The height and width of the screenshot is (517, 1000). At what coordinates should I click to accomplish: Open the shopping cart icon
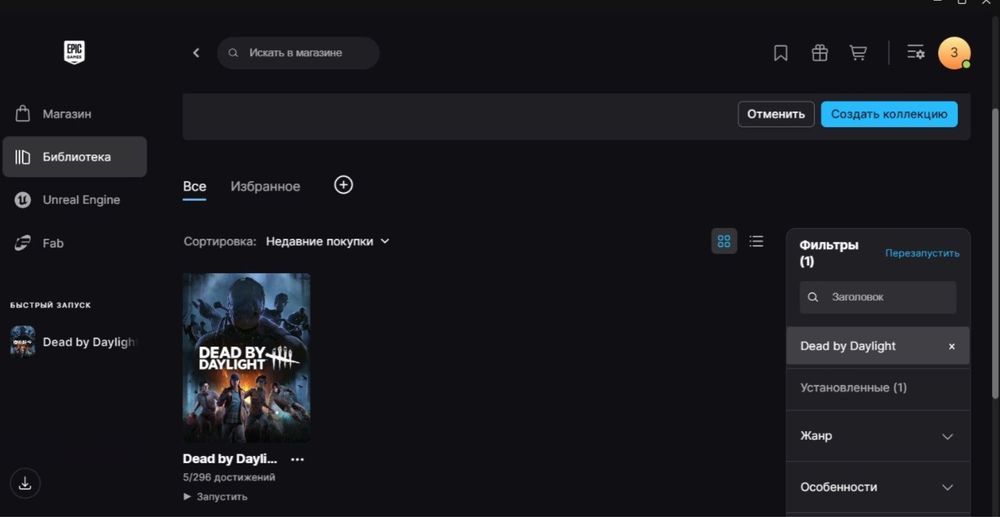(x=858, y=53)
